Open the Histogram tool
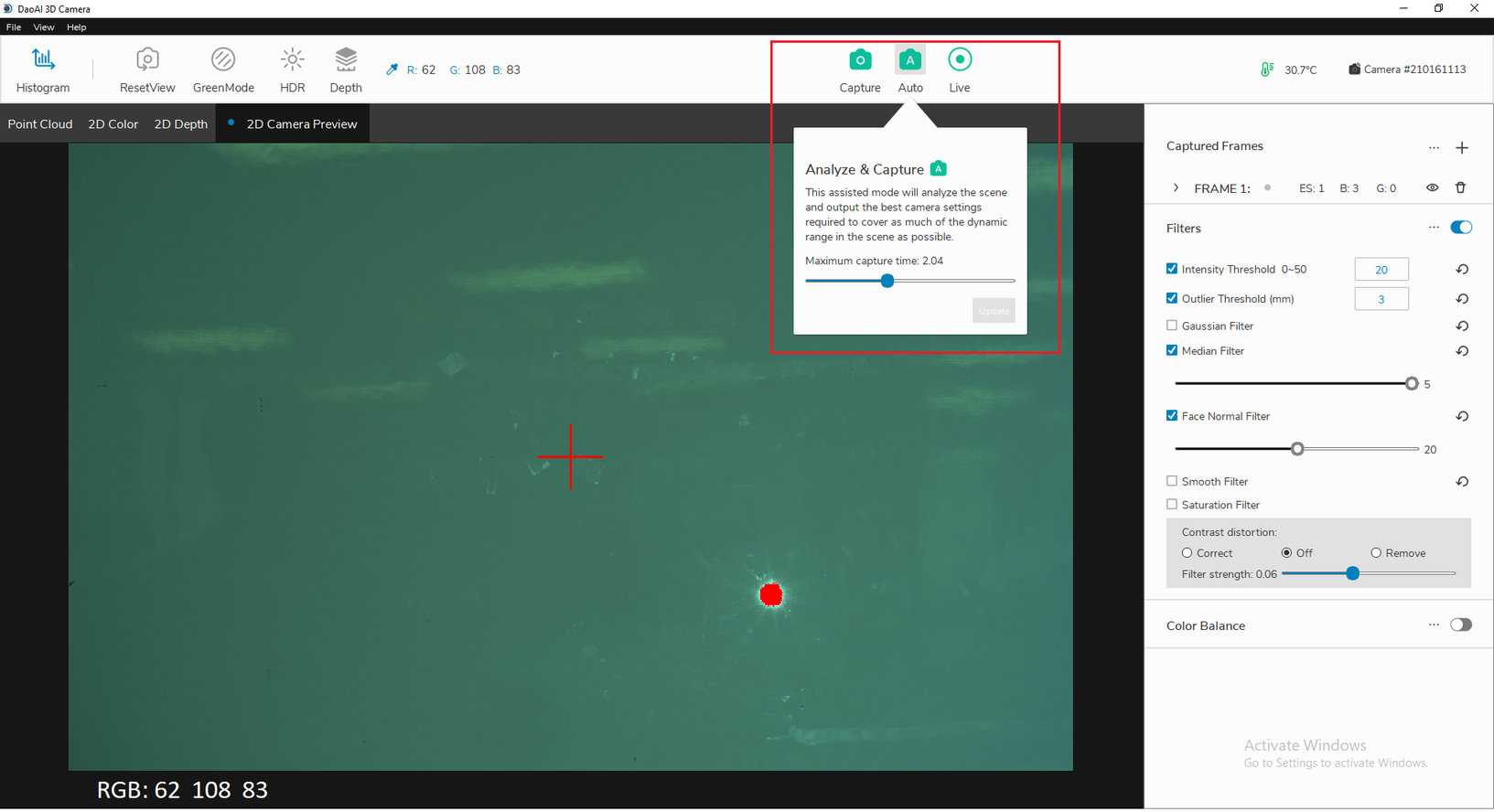This screenshot has width=1494, height=812. [43, 69]
